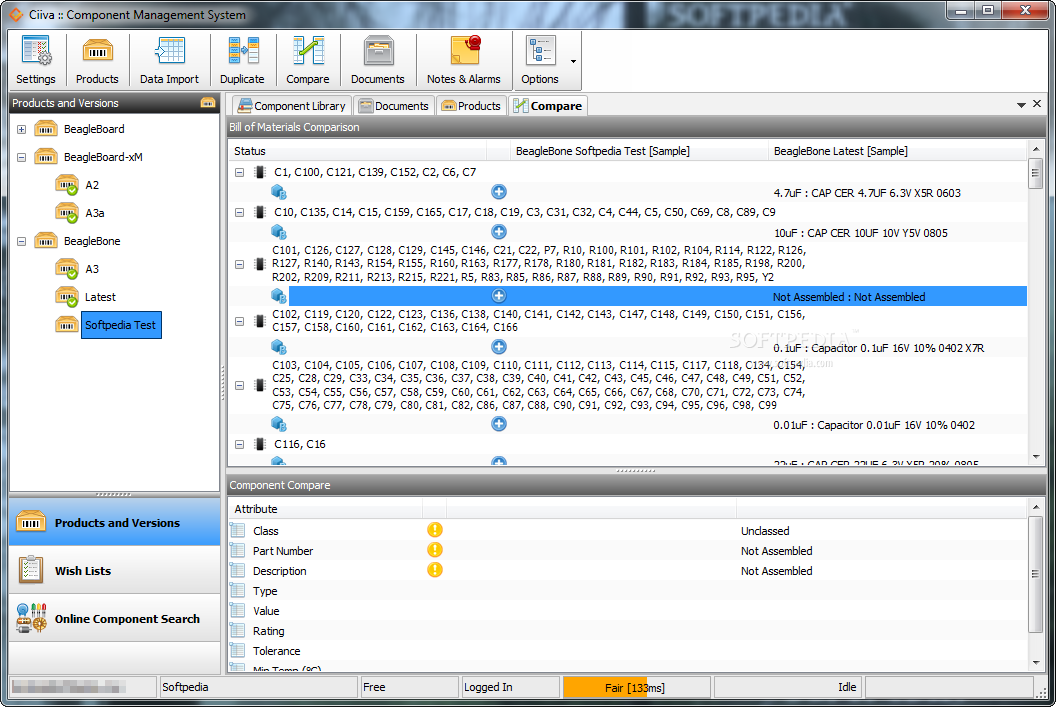Click icon in Products and Versions header
Viewport: 1056px width, 707px height.
[208, 102]
